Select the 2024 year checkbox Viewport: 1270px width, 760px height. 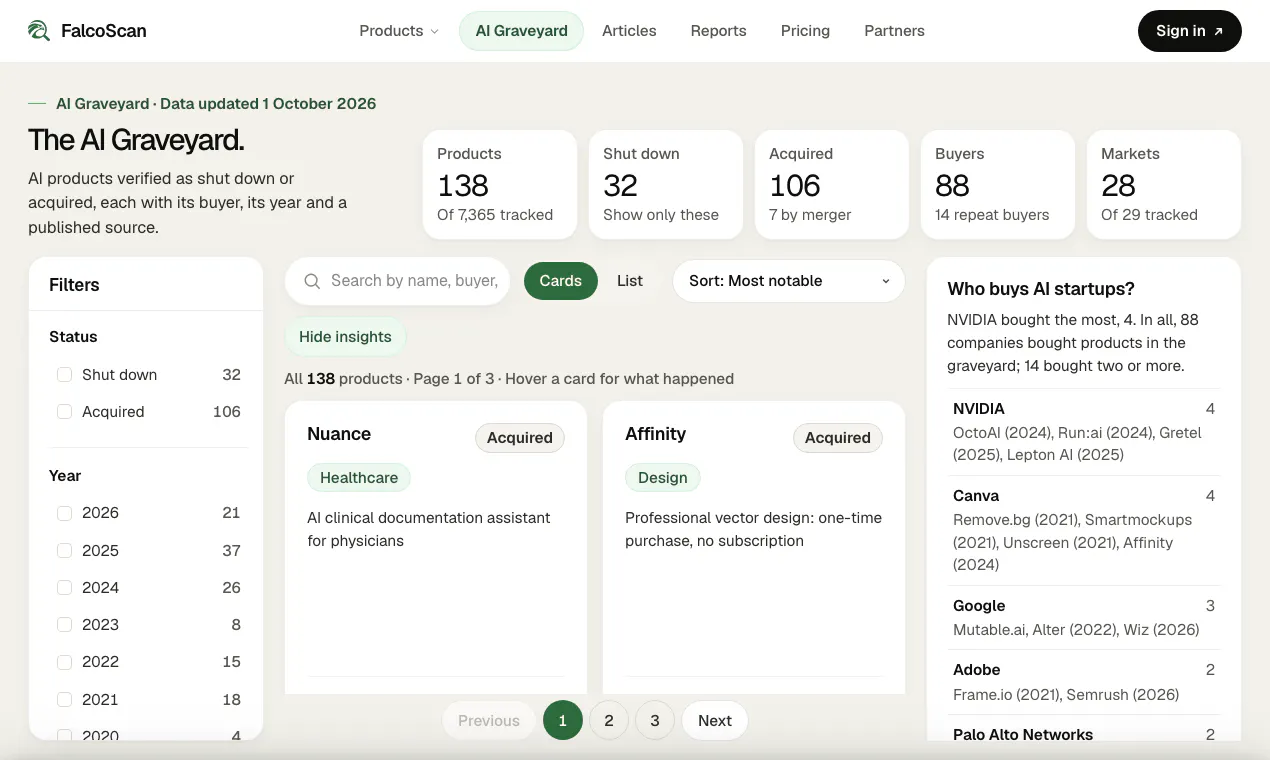pyautogui.click(x=64, y=588)
